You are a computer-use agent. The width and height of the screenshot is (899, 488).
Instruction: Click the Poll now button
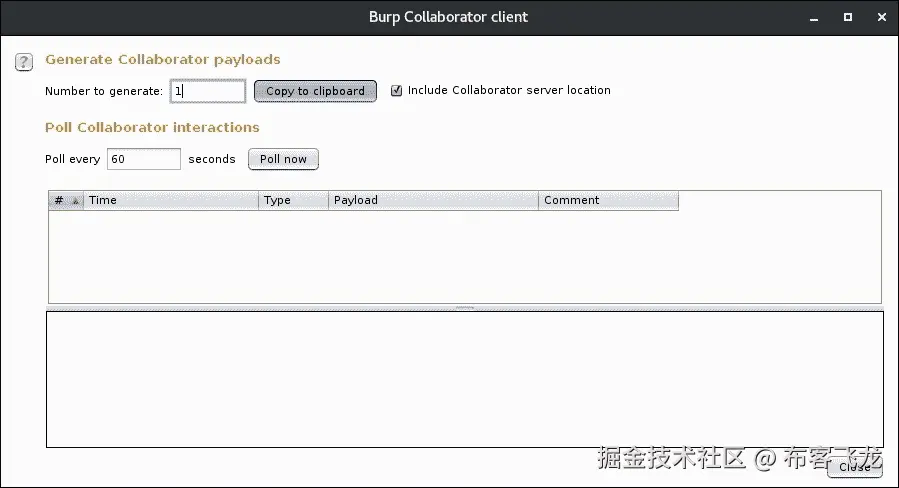coord(283,159)
